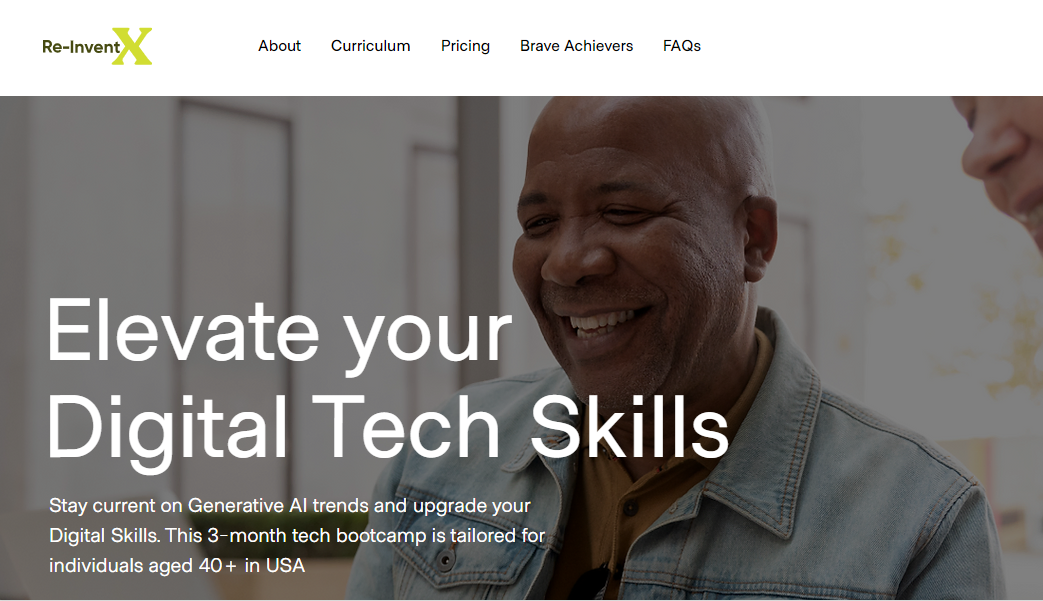Click the "40+" text in the last line
Viewport: 1043px width, 601px height.
point(218,565)
